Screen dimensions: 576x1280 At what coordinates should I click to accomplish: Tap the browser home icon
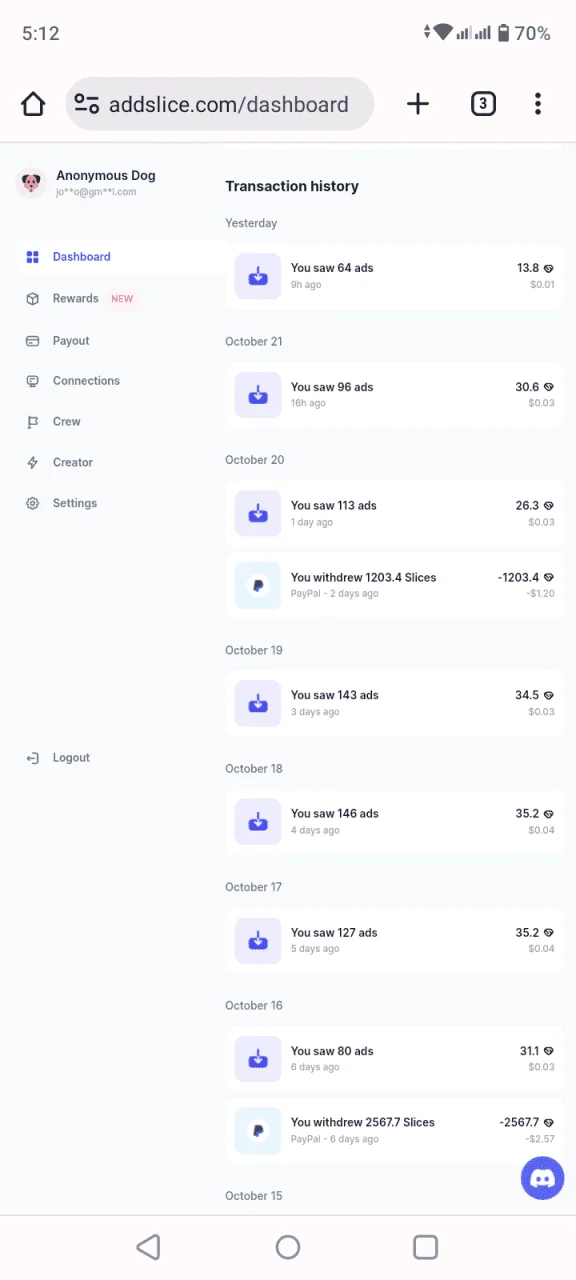click(33, 104)
